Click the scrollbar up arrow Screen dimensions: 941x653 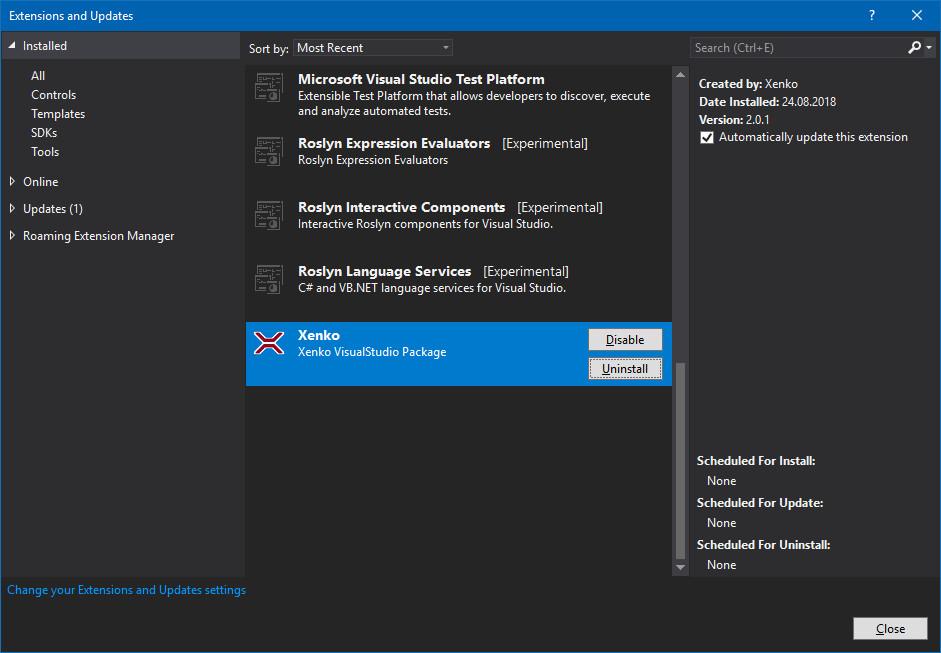[x=680, y=75]
